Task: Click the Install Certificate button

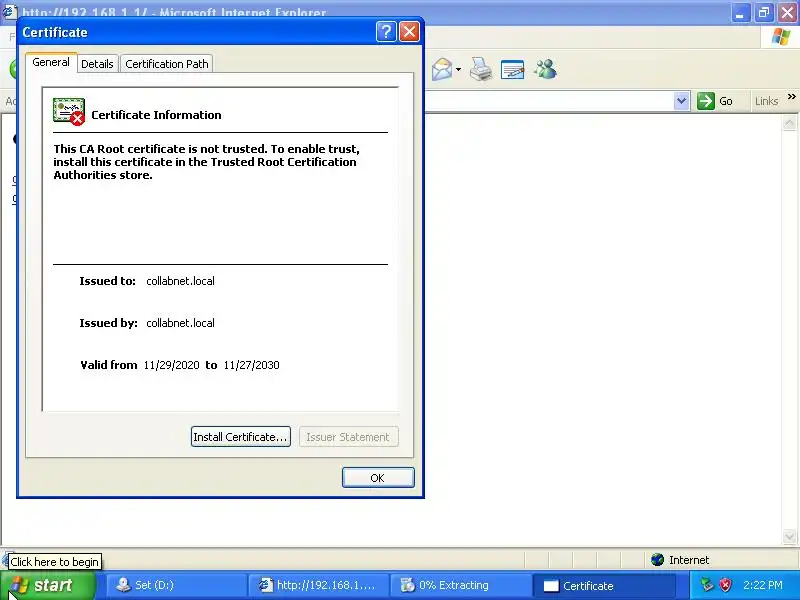Action: pyautogui.click(x=240, y=437)
